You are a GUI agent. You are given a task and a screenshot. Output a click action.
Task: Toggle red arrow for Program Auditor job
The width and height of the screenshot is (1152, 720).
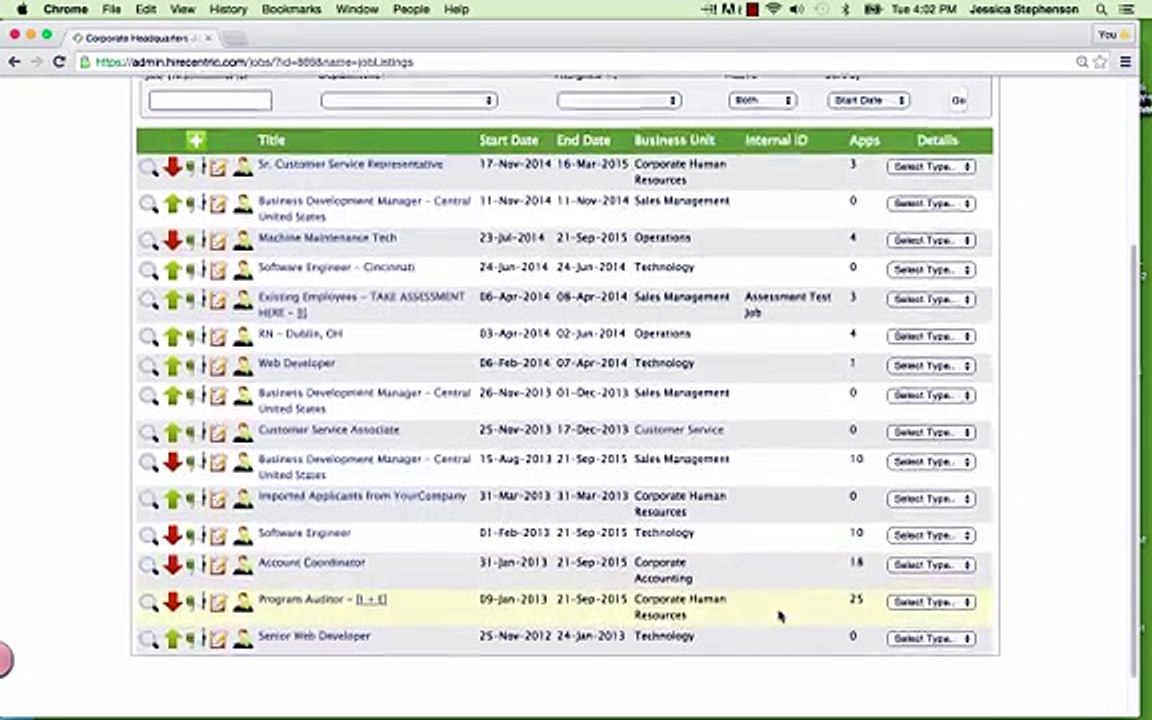point(173,601)
